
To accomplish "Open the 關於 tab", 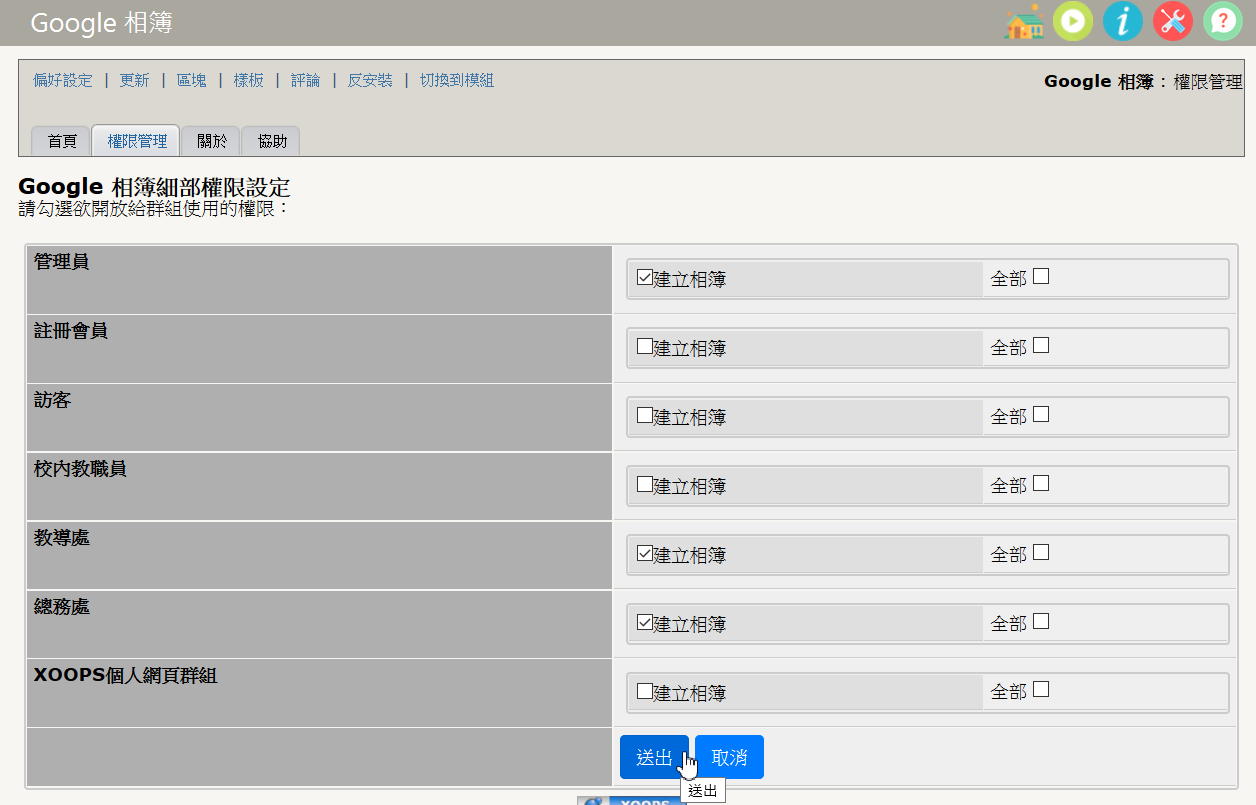I will [211, 141].
